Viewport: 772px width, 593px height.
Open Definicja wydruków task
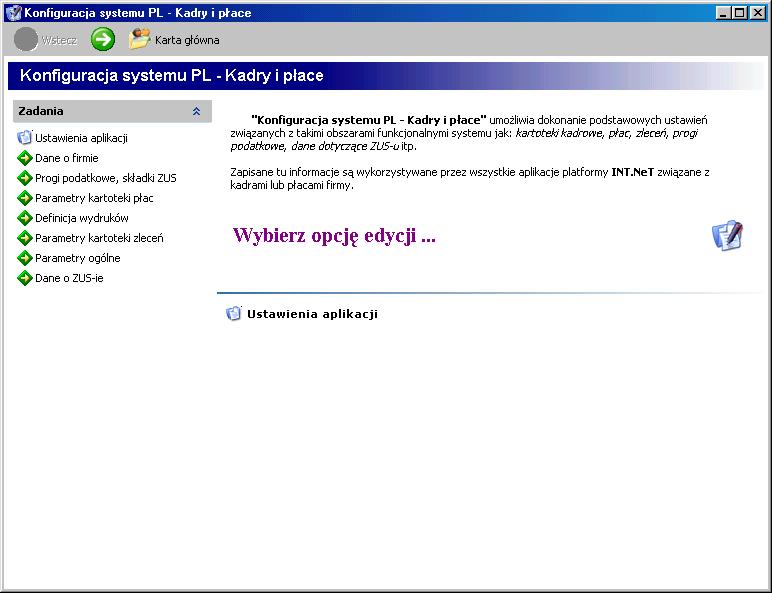click(x=82, y=218)
